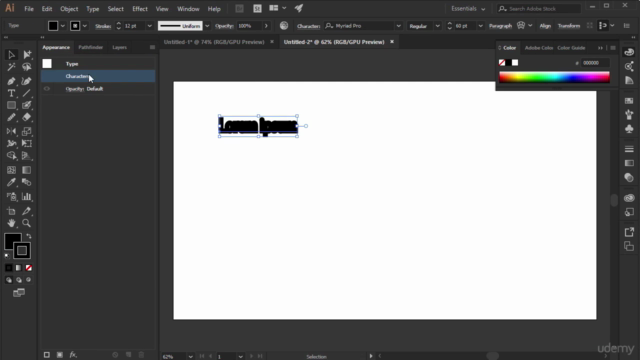
Task: Set fill mode to Gradient in toolbox
Action: (x=18, y=268)
